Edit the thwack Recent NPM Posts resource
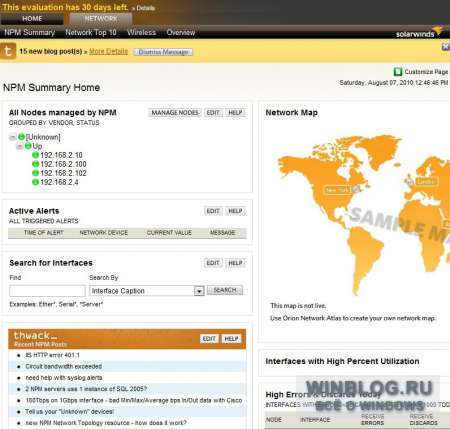The height and width of the screenshot is (429, 450). [209, 339]
